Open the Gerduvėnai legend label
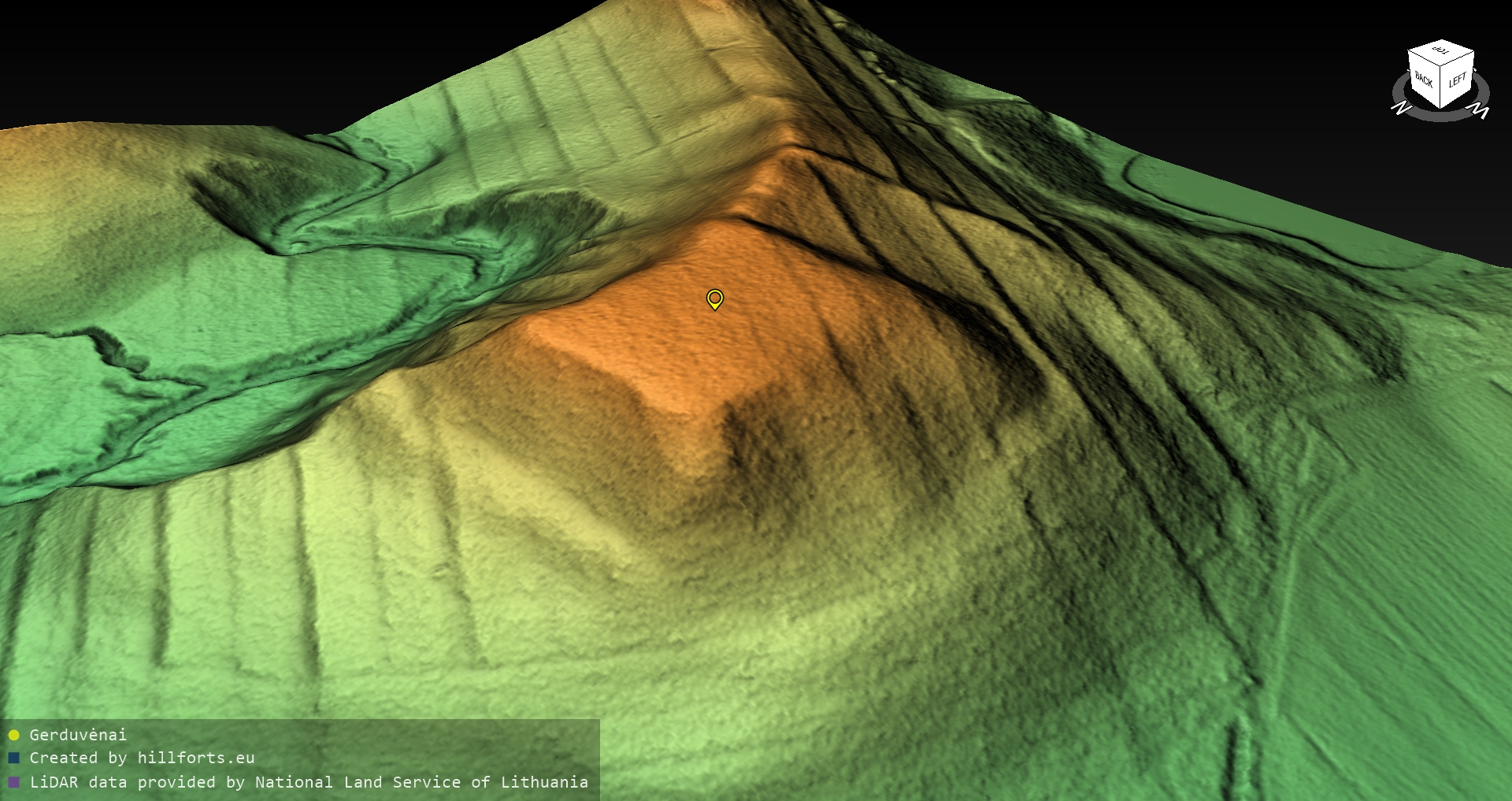 point(78,735)
